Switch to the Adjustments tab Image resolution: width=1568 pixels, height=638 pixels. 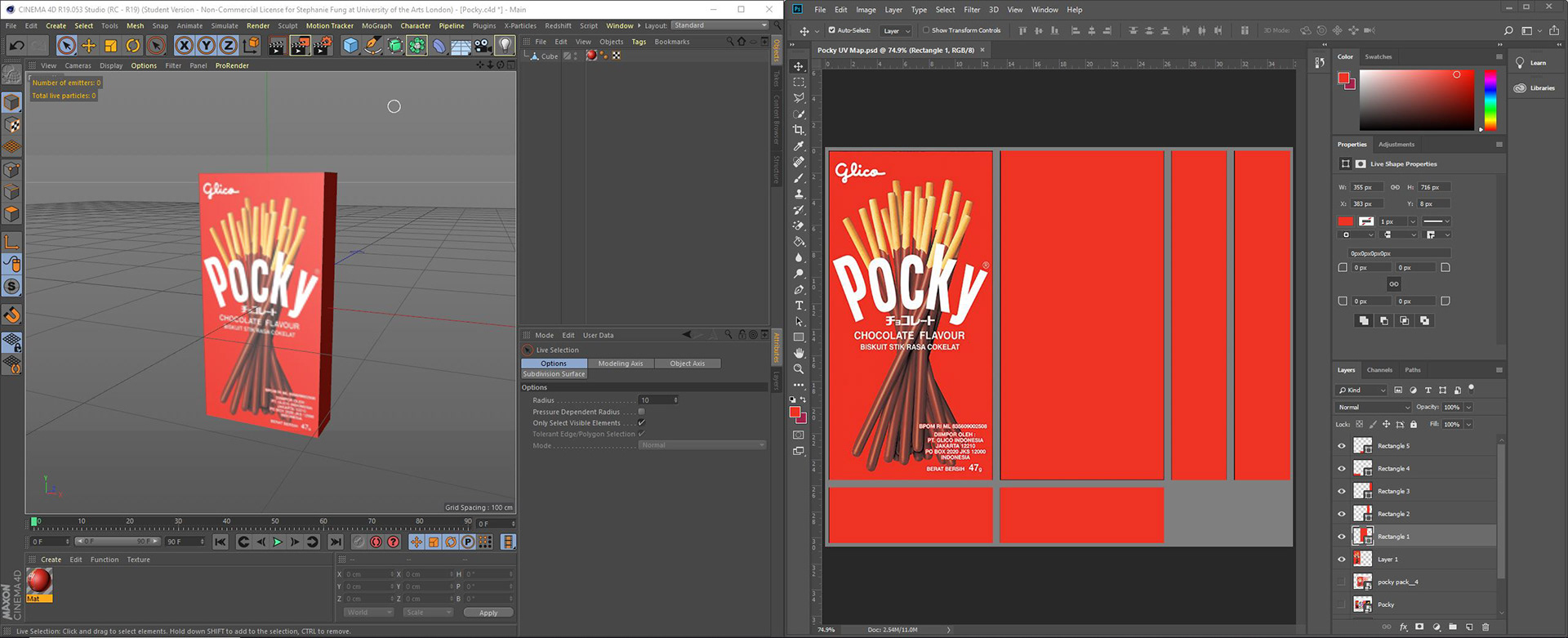pyautogui.click(x=1396, y=145)
